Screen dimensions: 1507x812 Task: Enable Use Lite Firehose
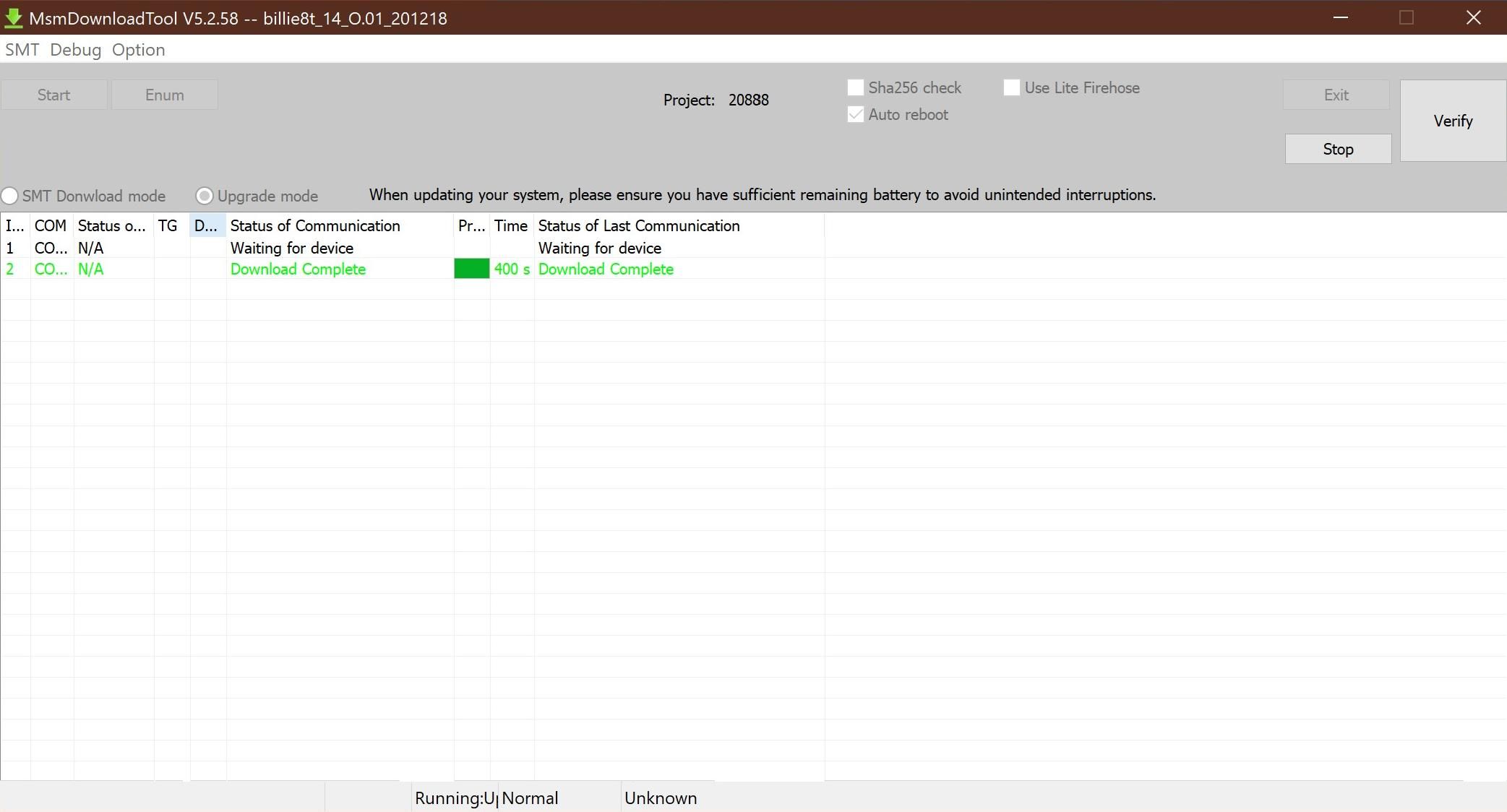tap(1010, 87)
